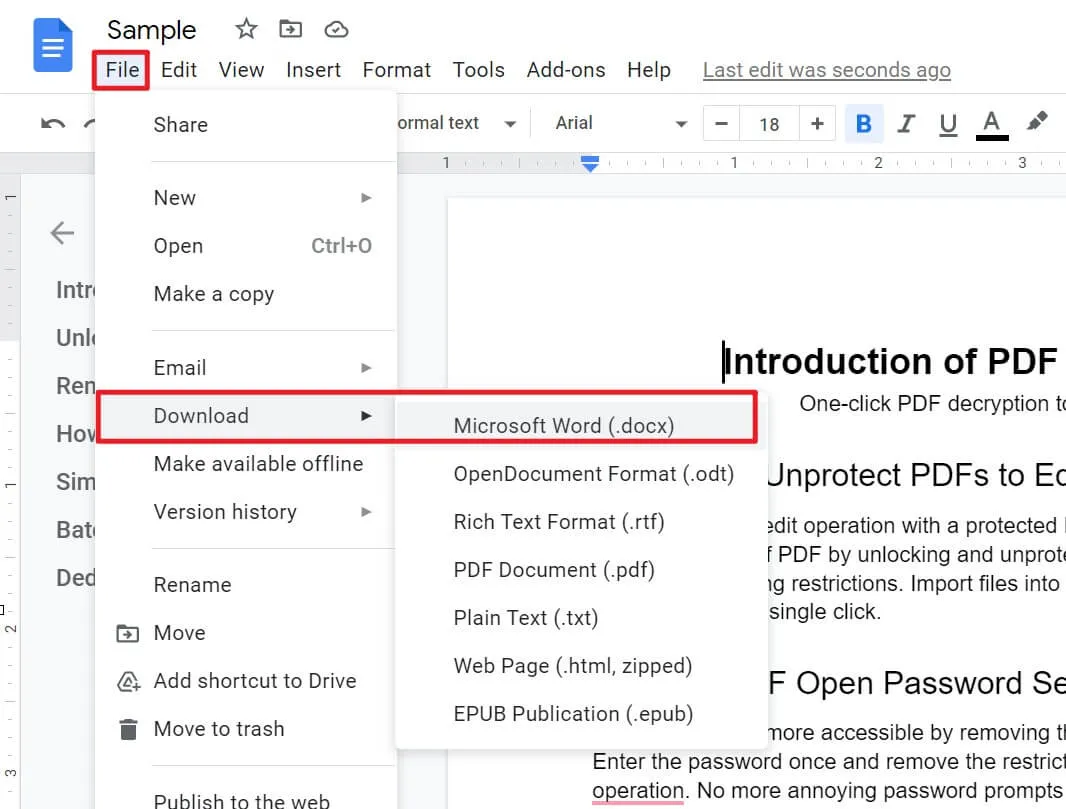Click the Last edit was seconds ago link
The height and width of the screenshot is (809, 1066).
click(x=826, y=70)
